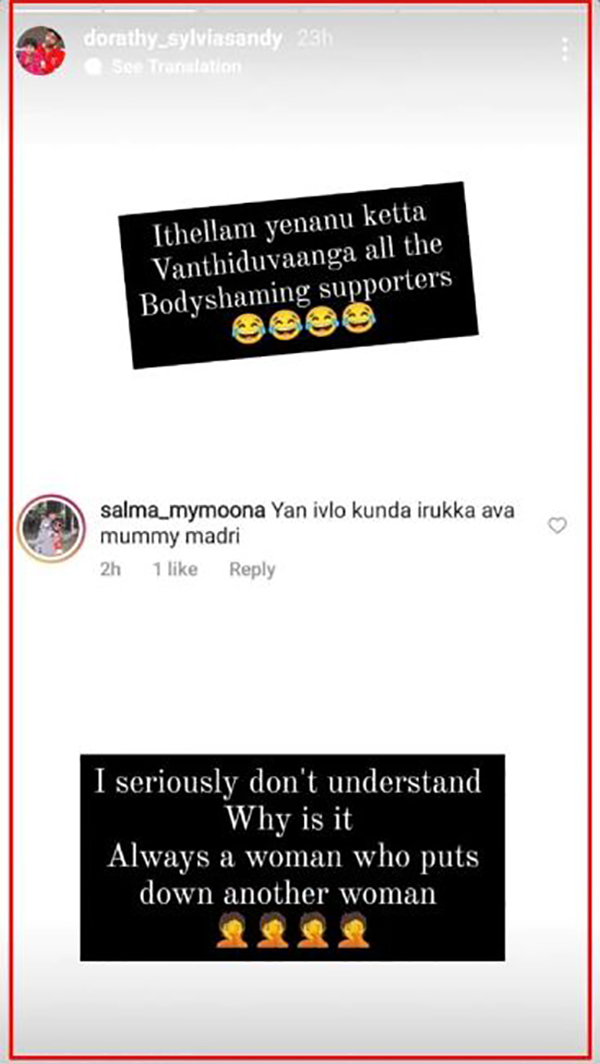Tap the facepalm emojis in the bottom sticker
The height and width of the screenshot is (1064, 600).
[x=293, y=930]
